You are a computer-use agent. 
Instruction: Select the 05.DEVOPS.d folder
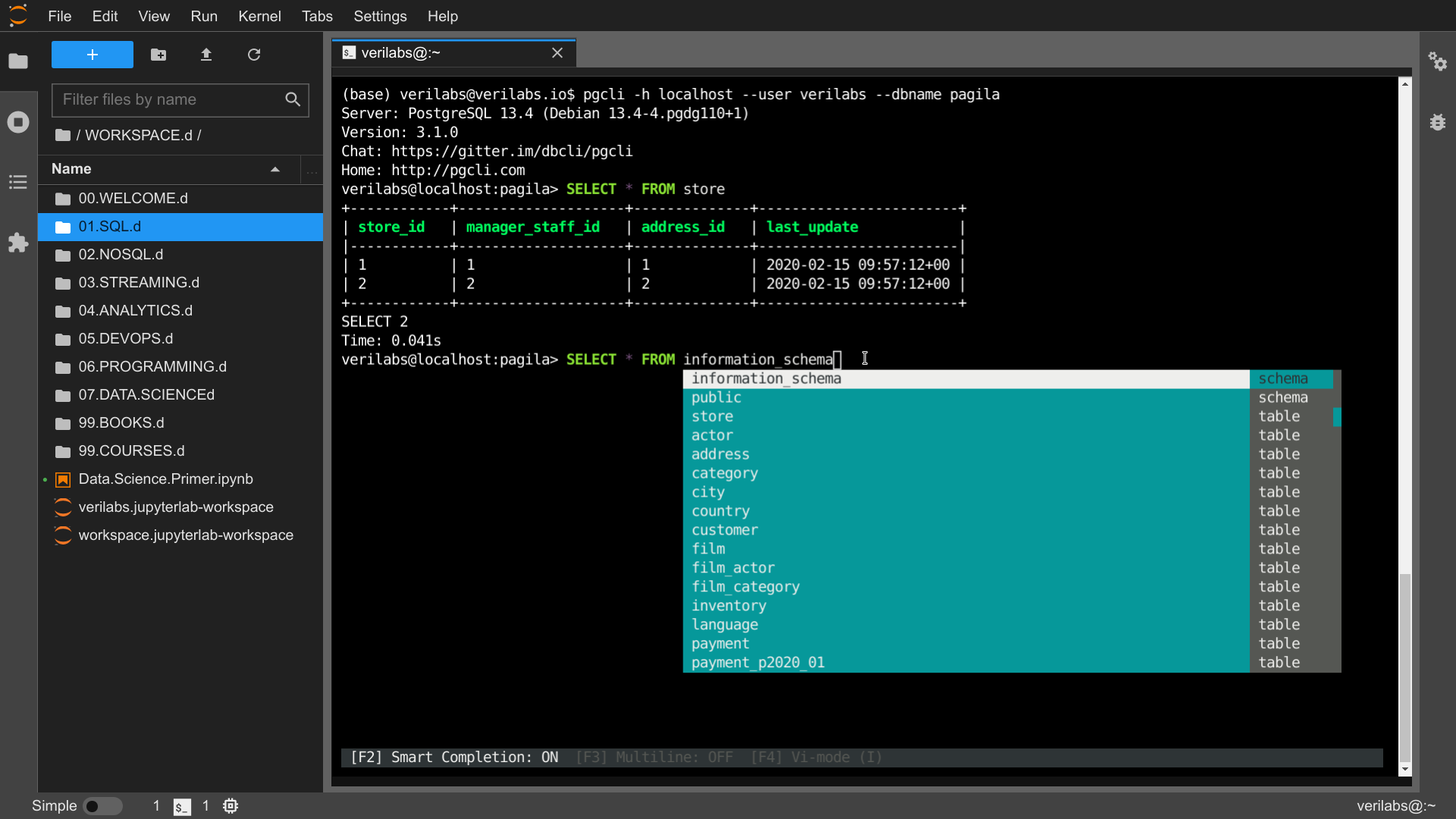(x=180, y=339)
